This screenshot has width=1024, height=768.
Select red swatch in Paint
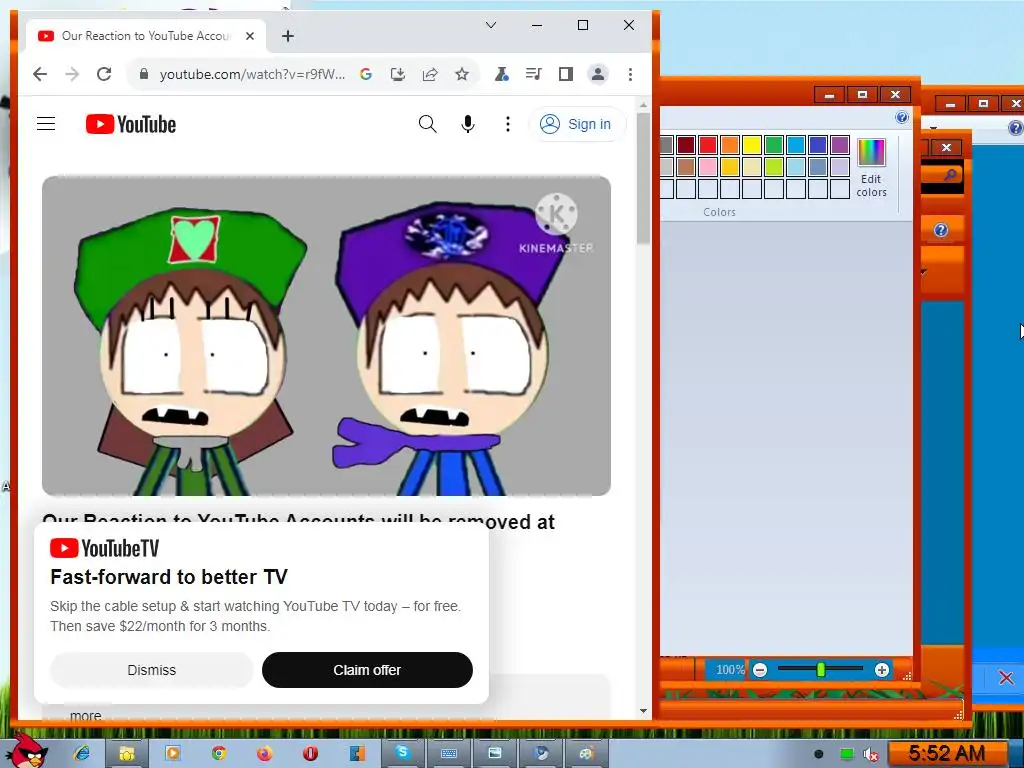tap(708, 144)
